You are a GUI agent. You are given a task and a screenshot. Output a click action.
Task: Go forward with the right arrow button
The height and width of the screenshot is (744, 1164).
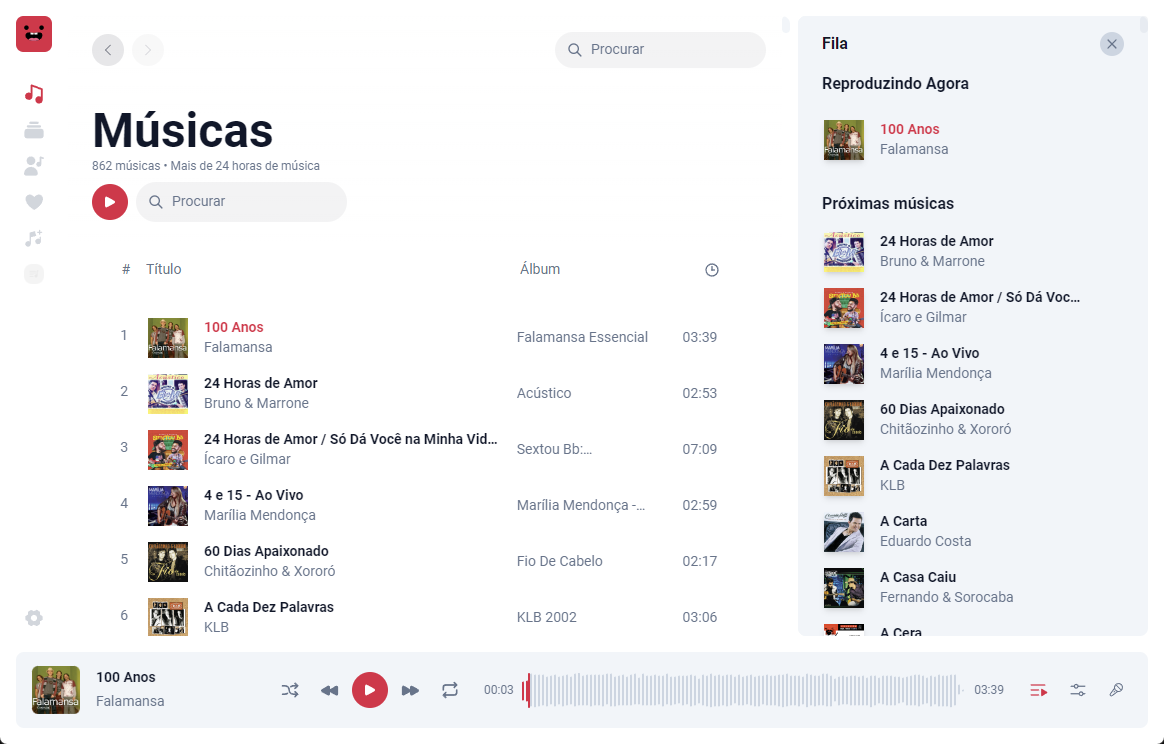148,50
